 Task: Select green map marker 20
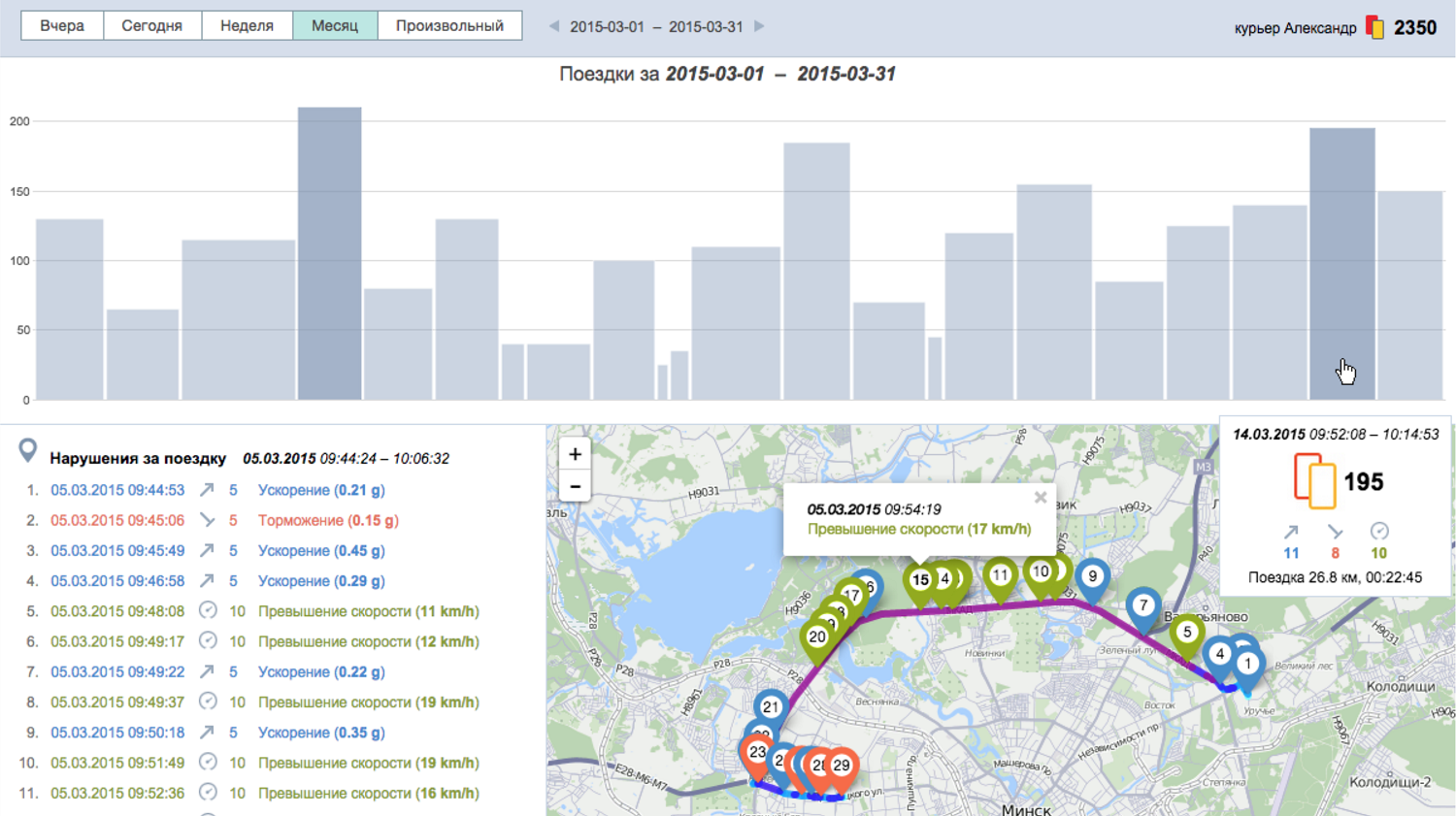pyautogui.click(x=817, y=639)
